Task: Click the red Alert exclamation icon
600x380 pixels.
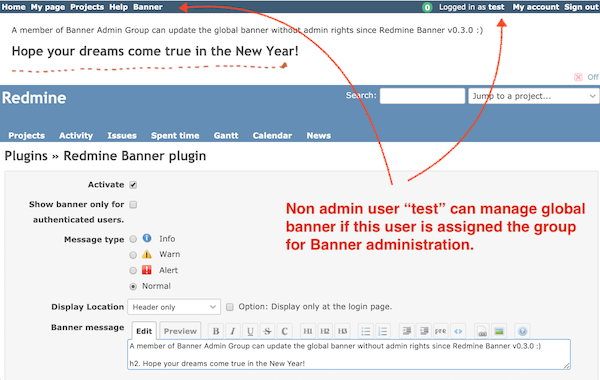Action: [x=147, y=270]
